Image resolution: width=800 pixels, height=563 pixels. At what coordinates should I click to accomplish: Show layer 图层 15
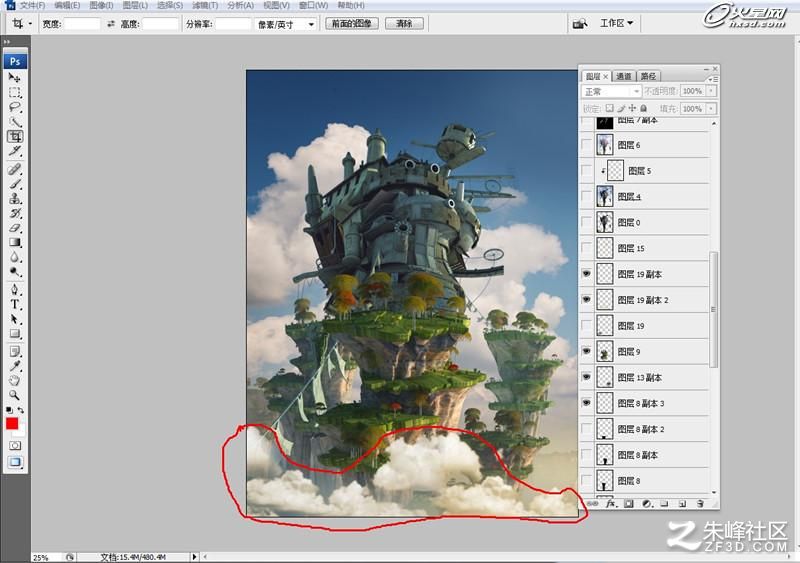click(x=587, y=248)
